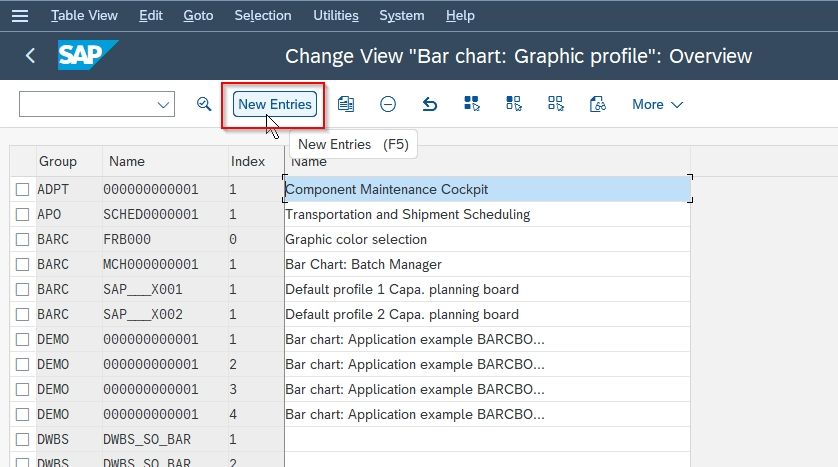Click the New Entries button
Screen dimensions: 838x467
(275, 104)
